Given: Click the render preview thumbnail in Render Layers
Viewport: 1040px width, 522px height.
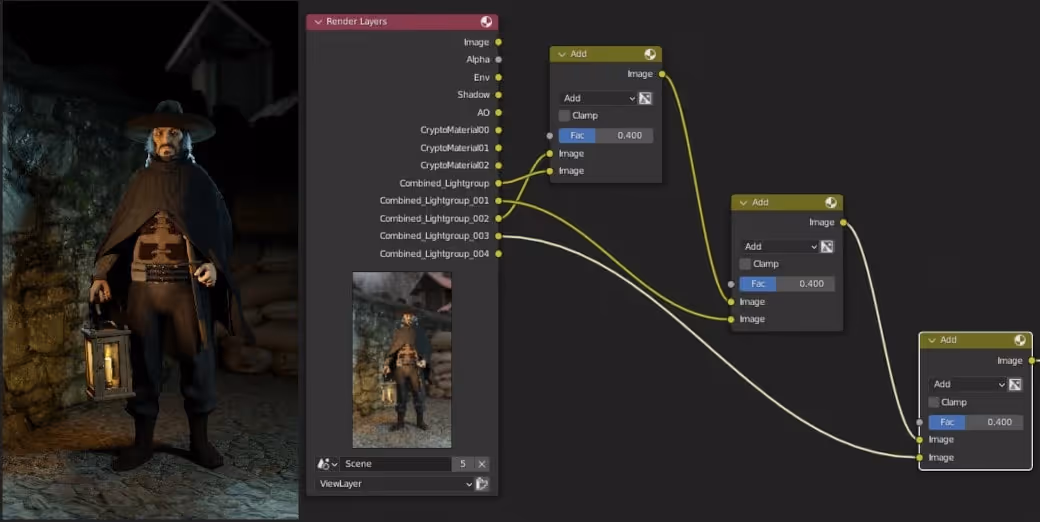Looking at the screenshot, I should click(402, 360).
